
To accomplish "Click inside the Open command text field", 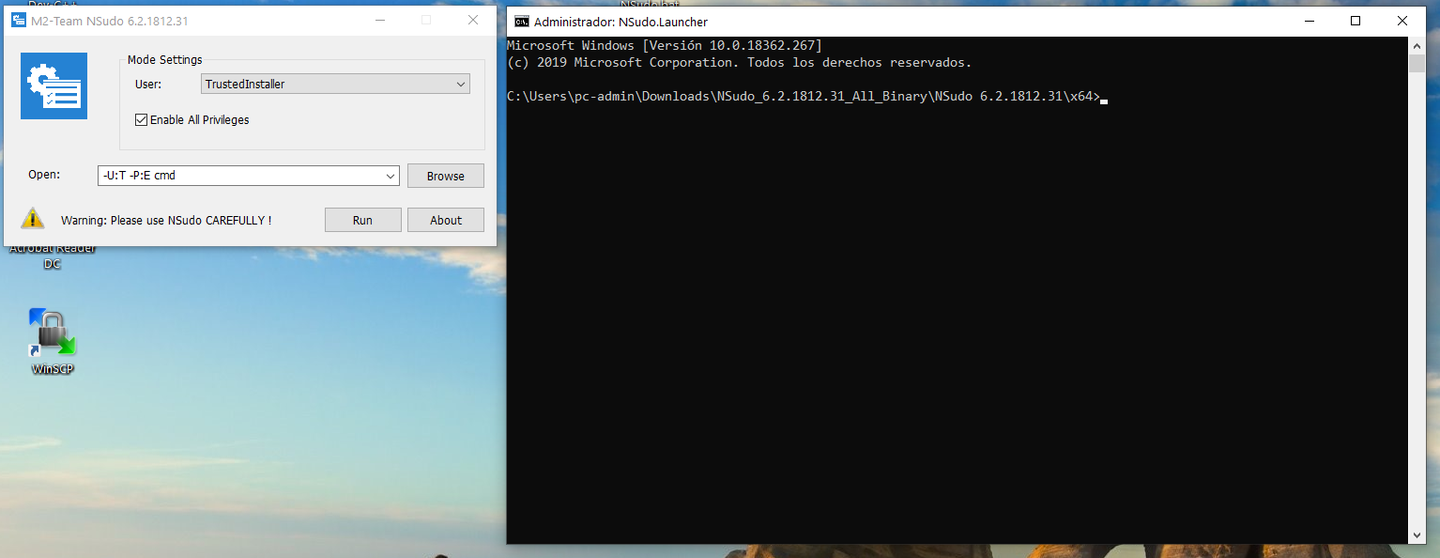I will pyautogui.click(x=240, y=176).
